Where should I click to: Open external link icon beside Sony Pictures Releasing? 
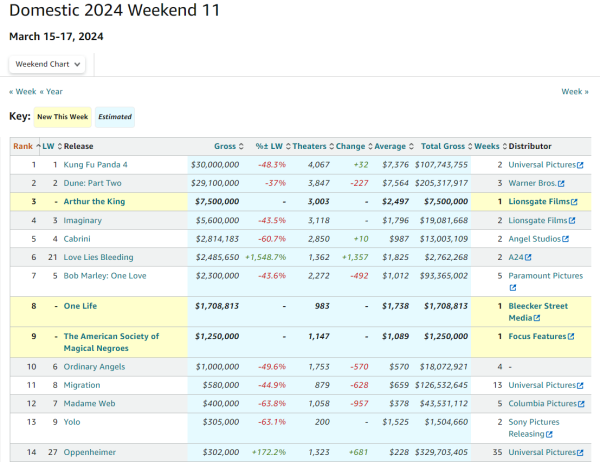549,434
